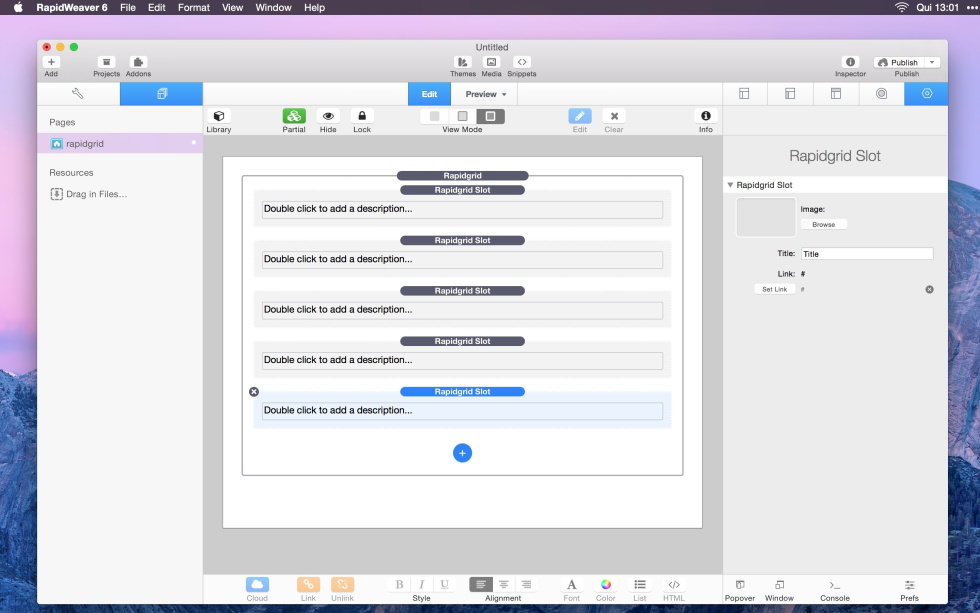Open the Snippets panel
The height and width of the screenshot is (613, 980).
(522, 62)
